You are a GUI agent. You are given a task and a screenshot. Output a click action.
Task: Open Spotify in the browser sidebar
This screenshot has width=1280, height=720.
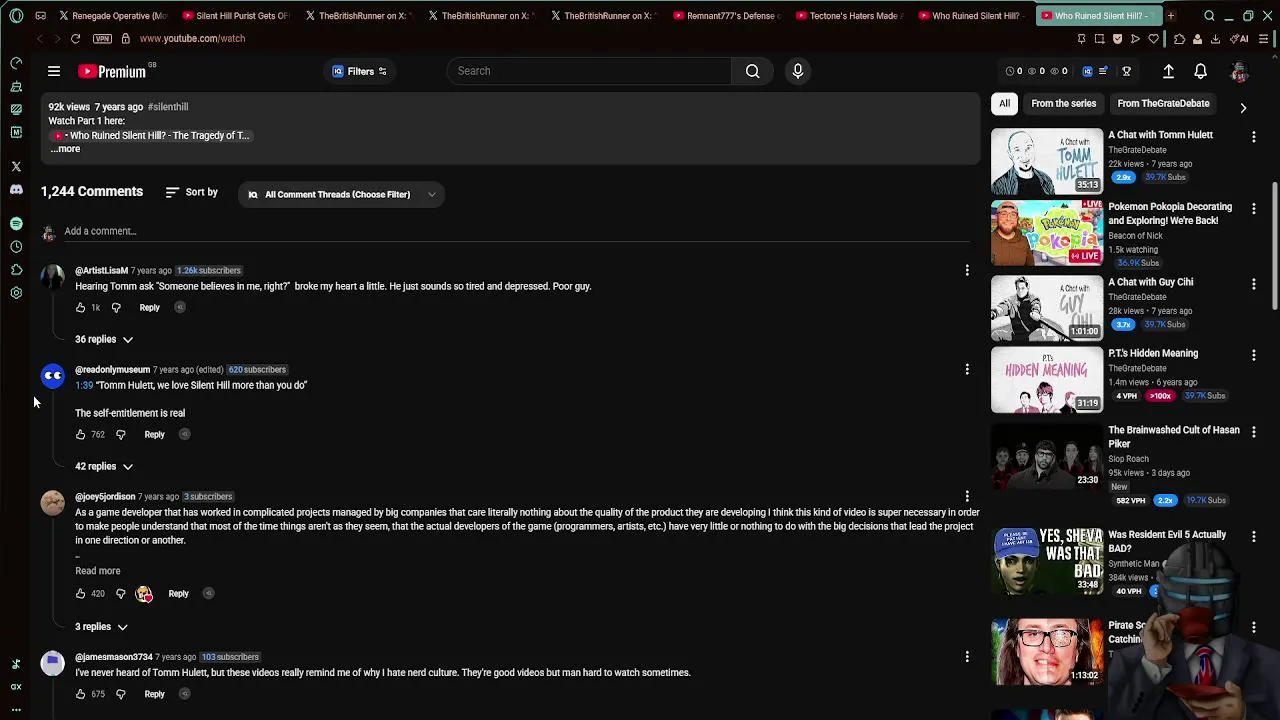pyautogui.click(x=16, y=223)
